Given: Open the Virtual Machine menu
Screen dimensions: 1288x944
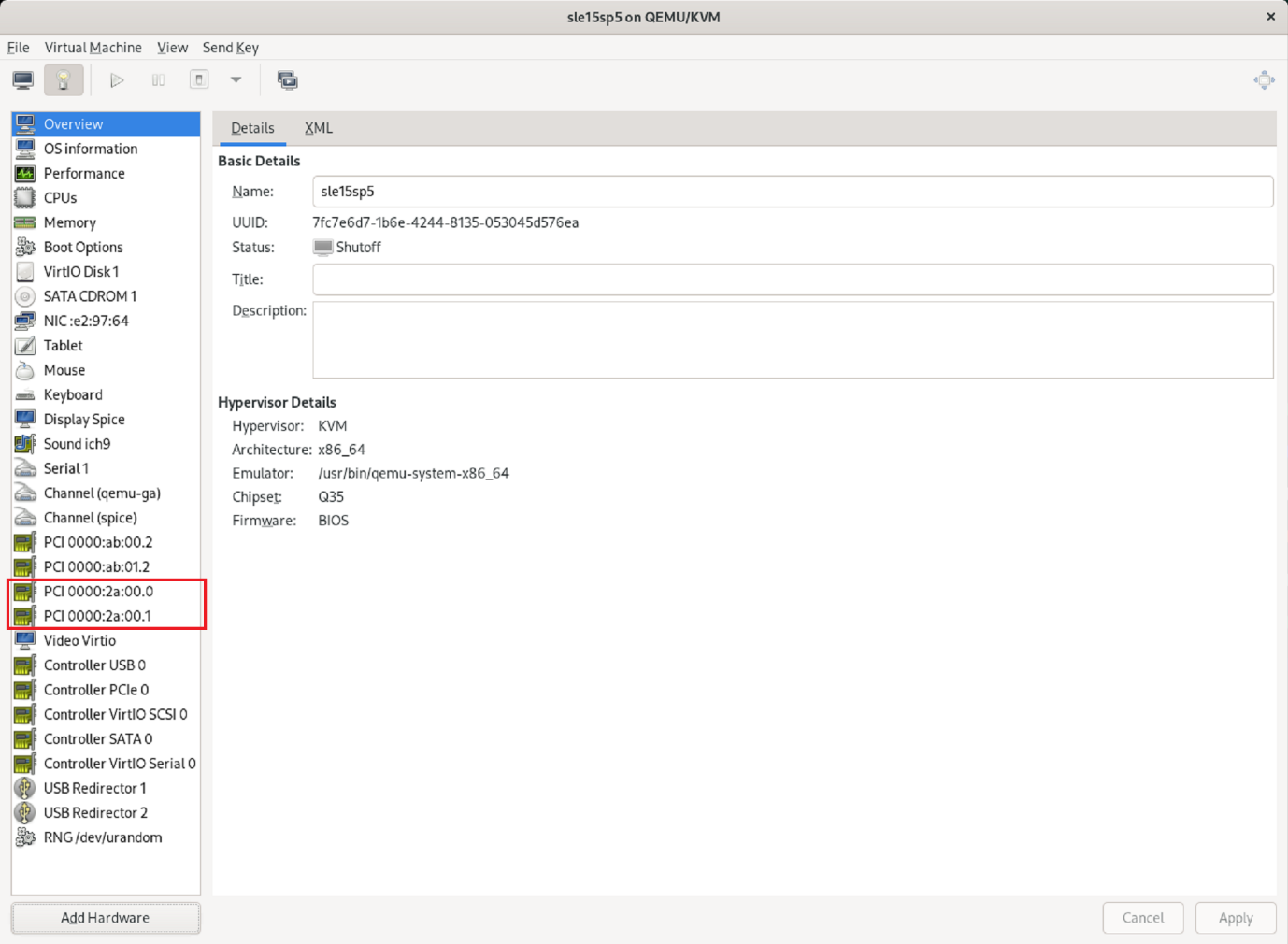Looking at the screenshot, I should coord(93,47).
